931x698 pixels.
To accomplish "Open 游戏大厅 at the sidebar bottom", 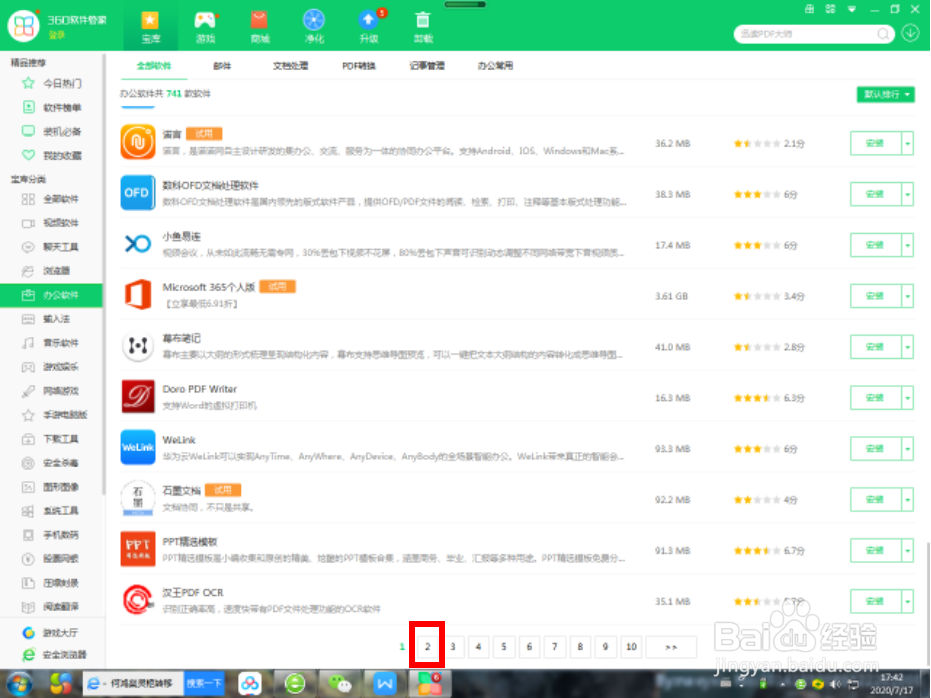I will coord(51,633).
